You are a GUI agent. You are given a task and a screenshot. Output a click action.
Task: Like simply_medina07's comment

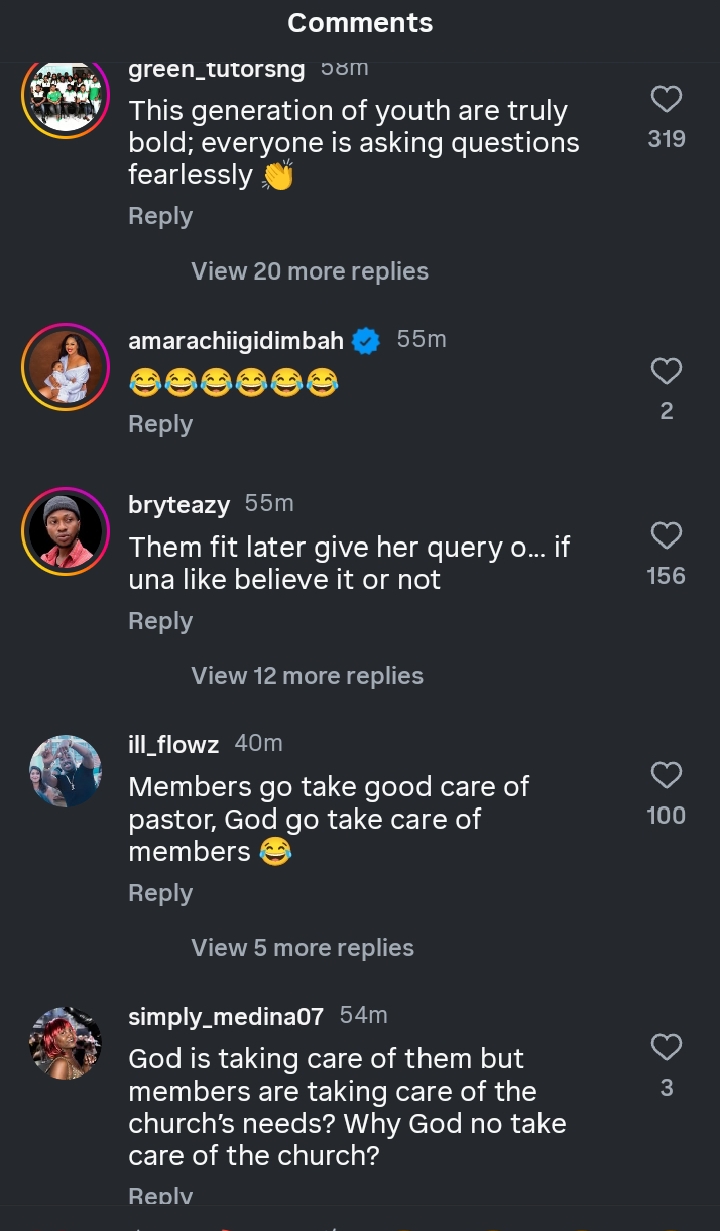tap(666, 1048)
